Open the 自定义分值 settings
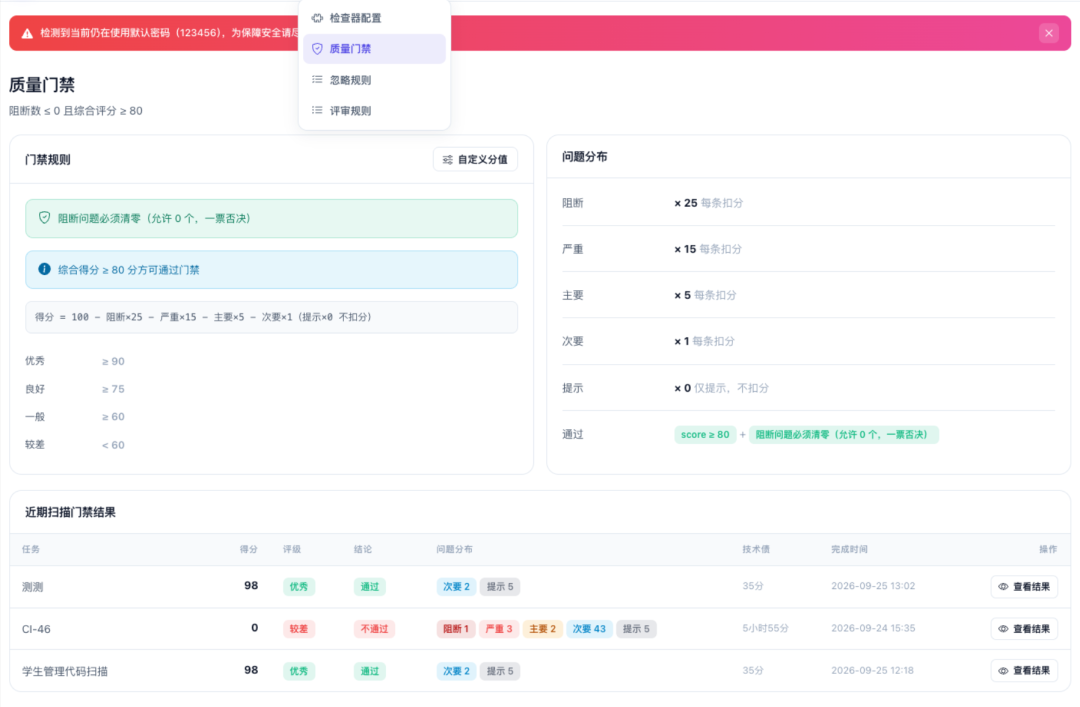This screenshot has height=707, width=1080. (475, 160)
